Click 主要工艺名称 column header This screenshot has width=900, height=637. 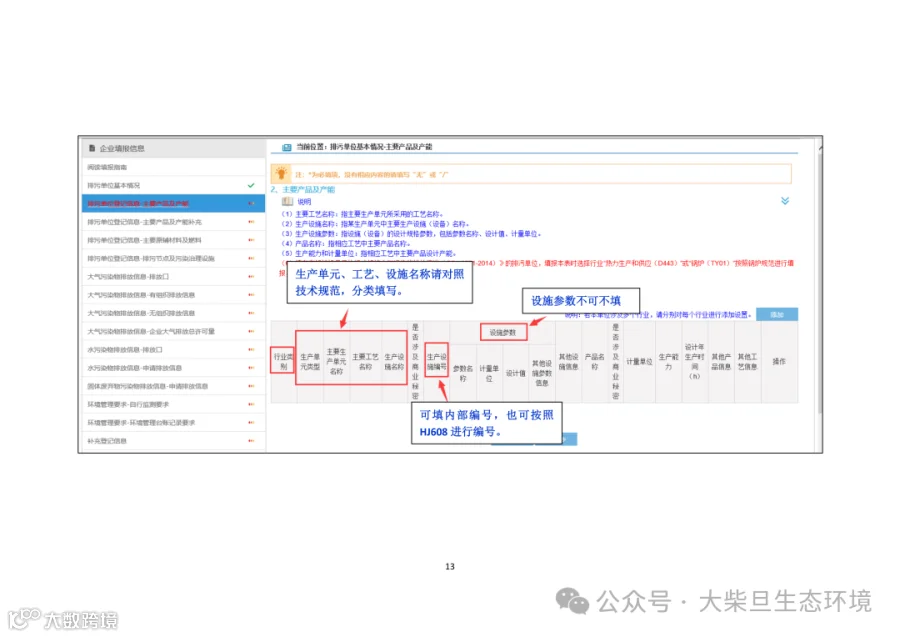(365, 362)
